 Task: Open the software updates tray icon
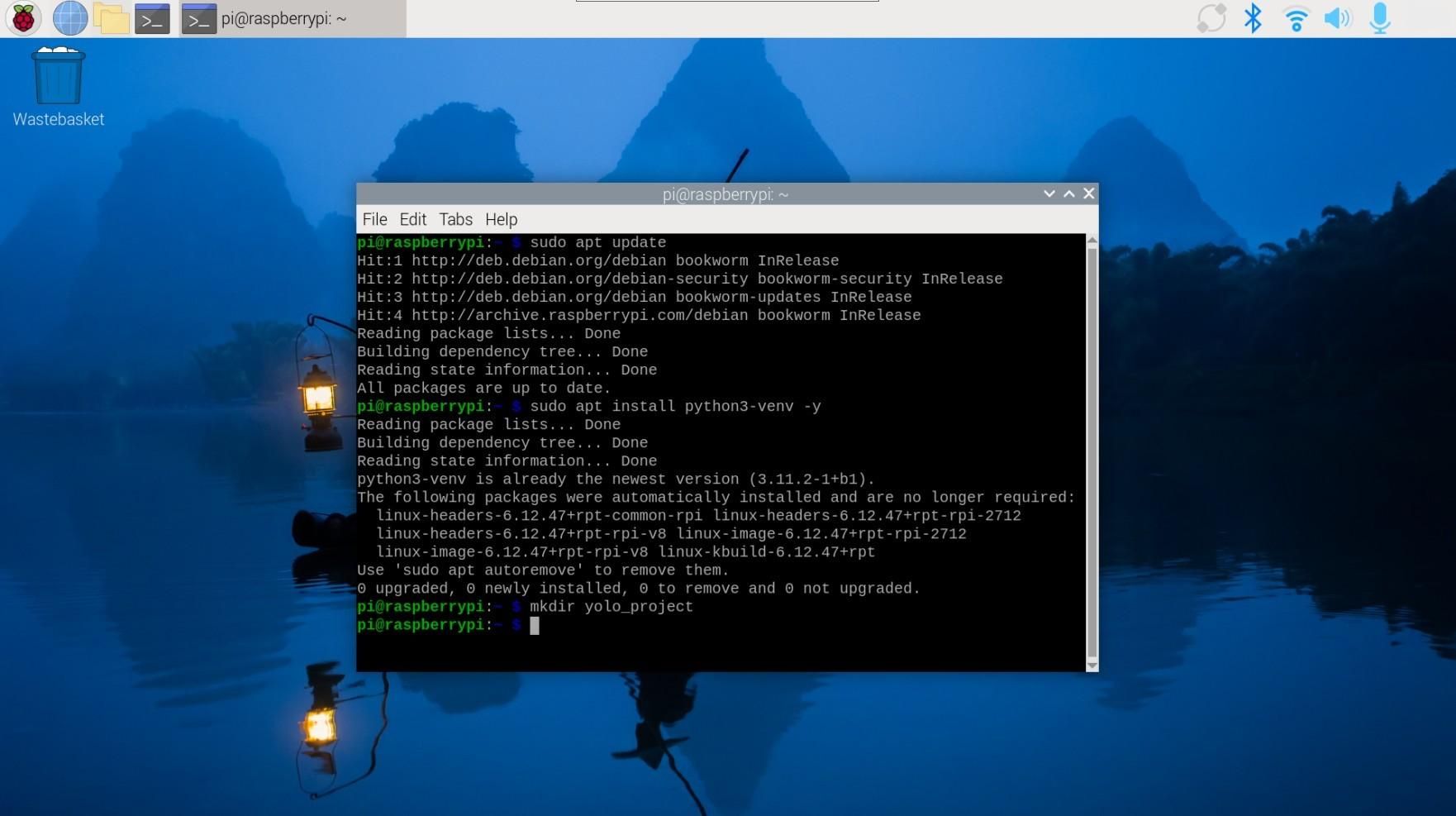pyautogui.click(x=1211, y=18)
